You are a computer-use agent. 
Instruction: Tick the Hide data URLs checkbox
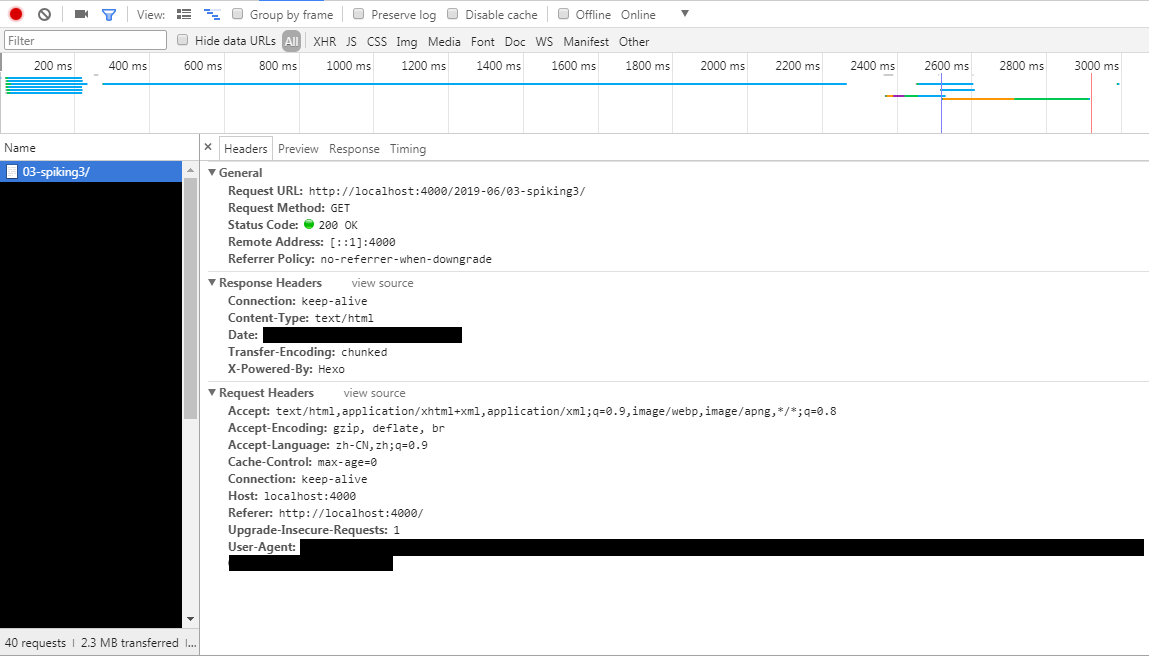coord(183,40)
